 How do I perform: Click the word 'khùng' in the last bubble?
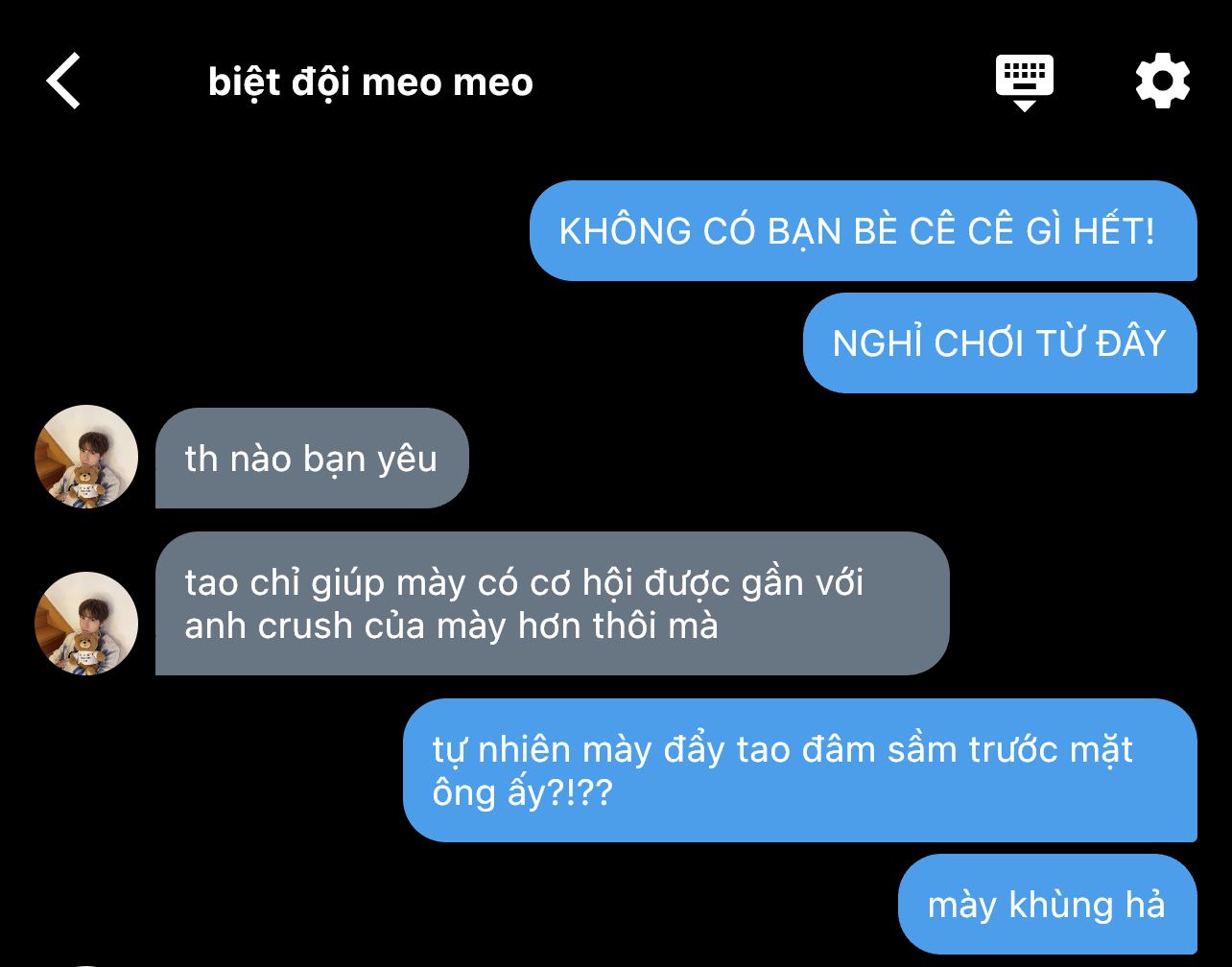pos(1047,905)
